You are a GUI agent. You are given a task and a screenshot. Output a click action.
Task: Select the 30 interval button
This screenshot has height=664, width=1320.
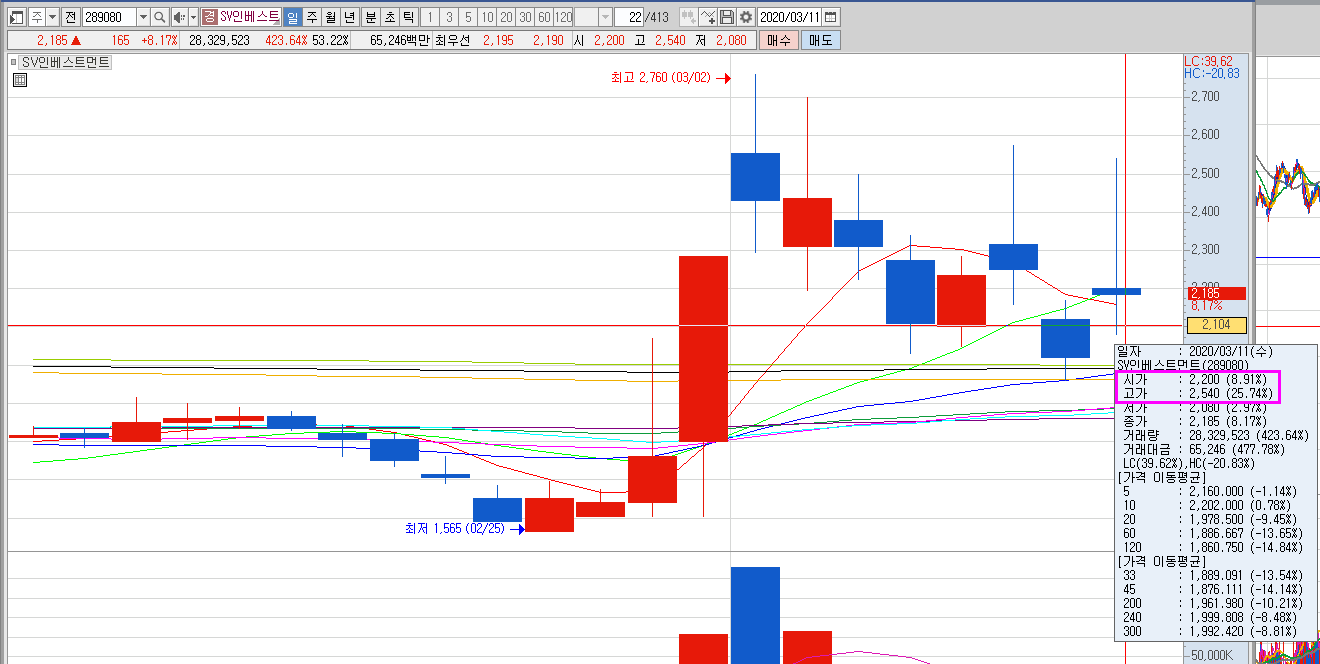[x=525, y=17]
